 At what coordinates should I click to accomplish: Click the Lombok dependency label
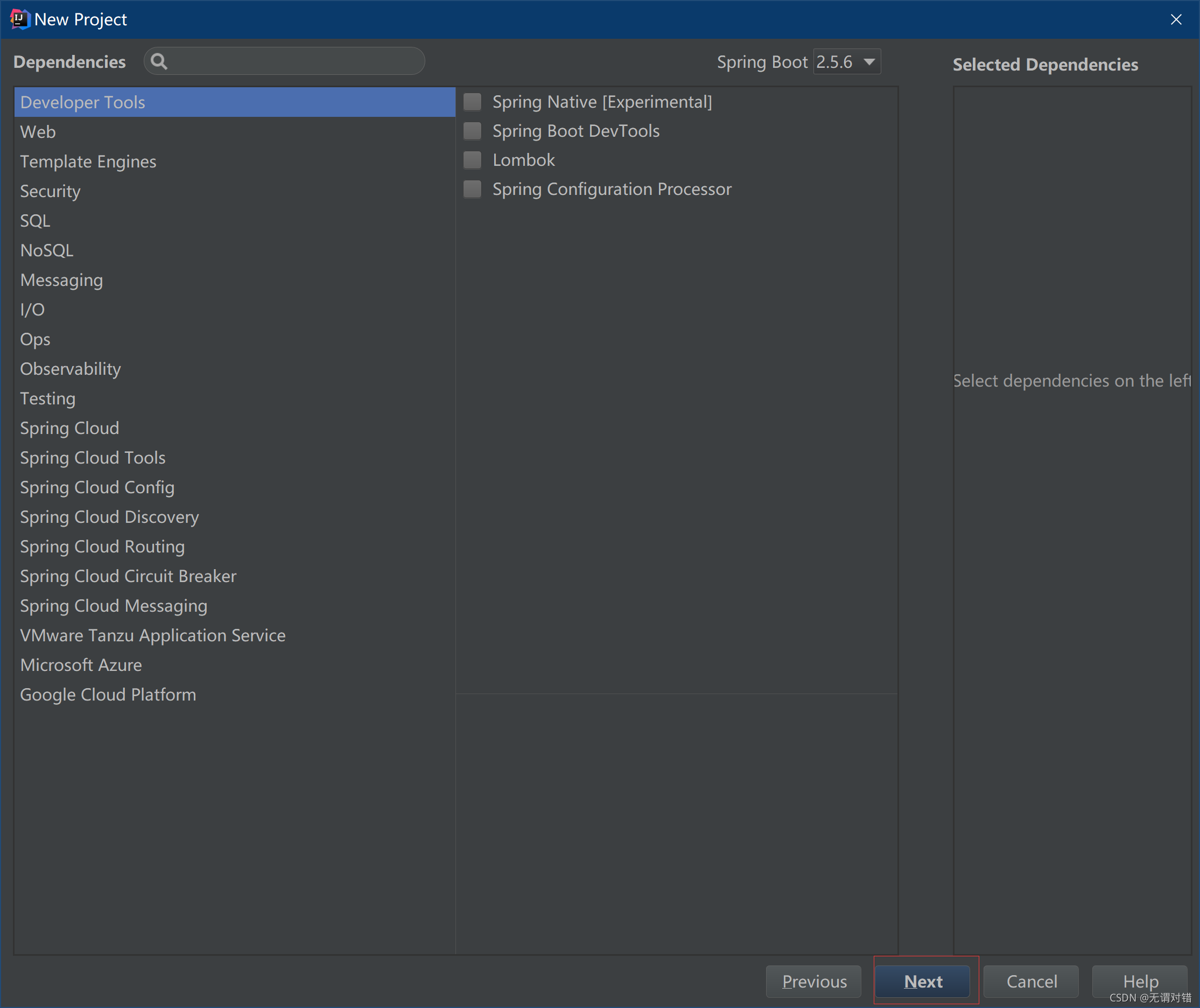click(x=523, y=160)
